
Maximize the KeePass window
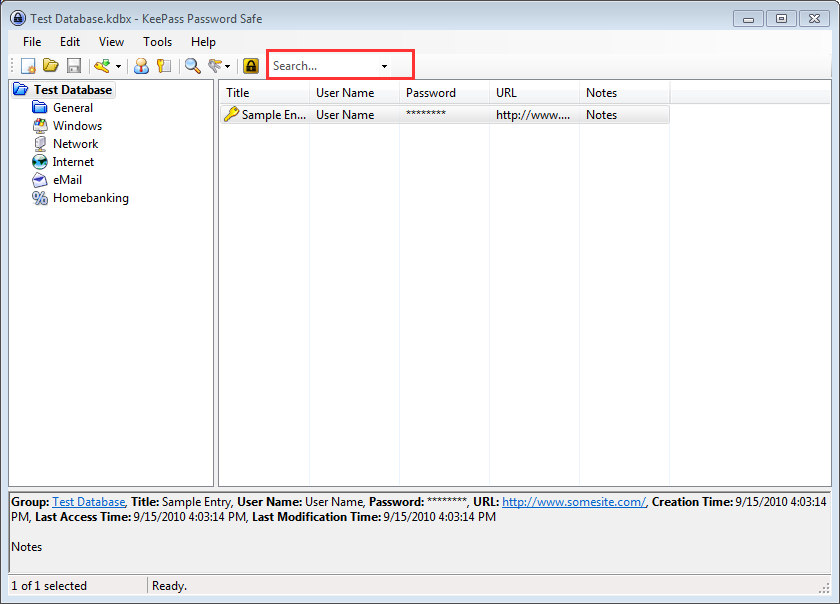(781, 19)
